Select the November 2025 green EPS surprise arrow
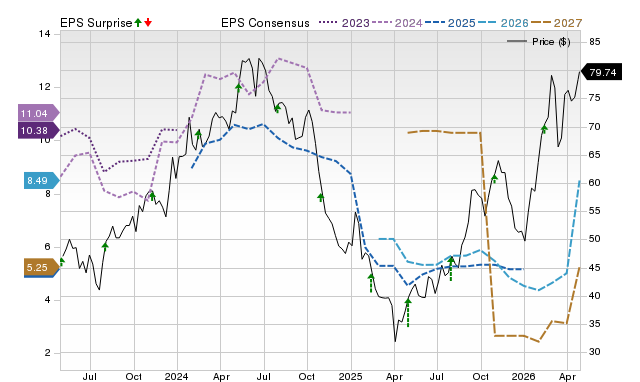The width and height of the screenshot is (640, 382). pos(494,179)
